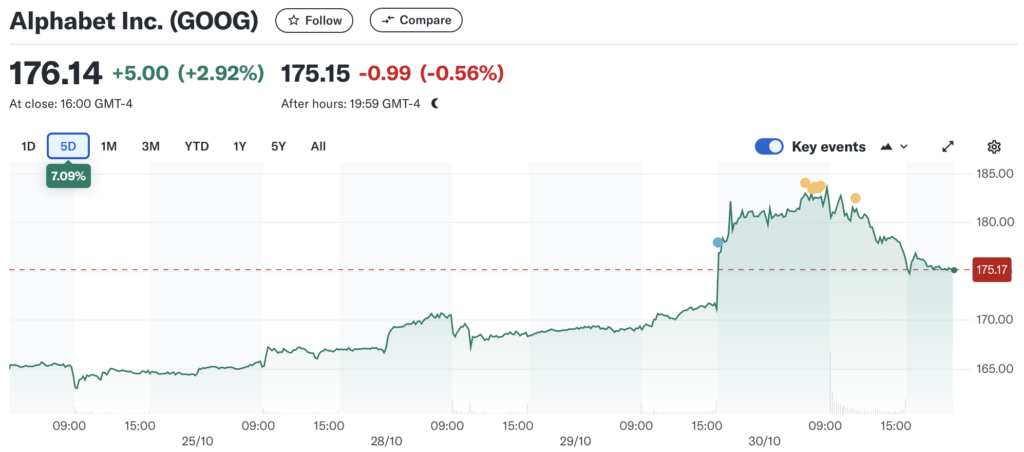Open the chart type mountain icon menu

894,147
